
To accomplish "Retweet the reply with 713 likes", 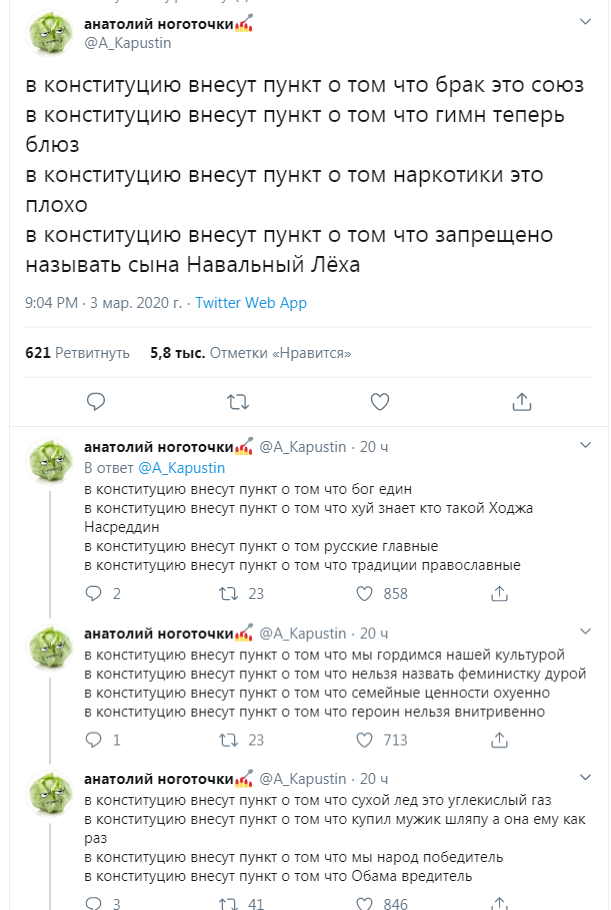I will 229,740.
